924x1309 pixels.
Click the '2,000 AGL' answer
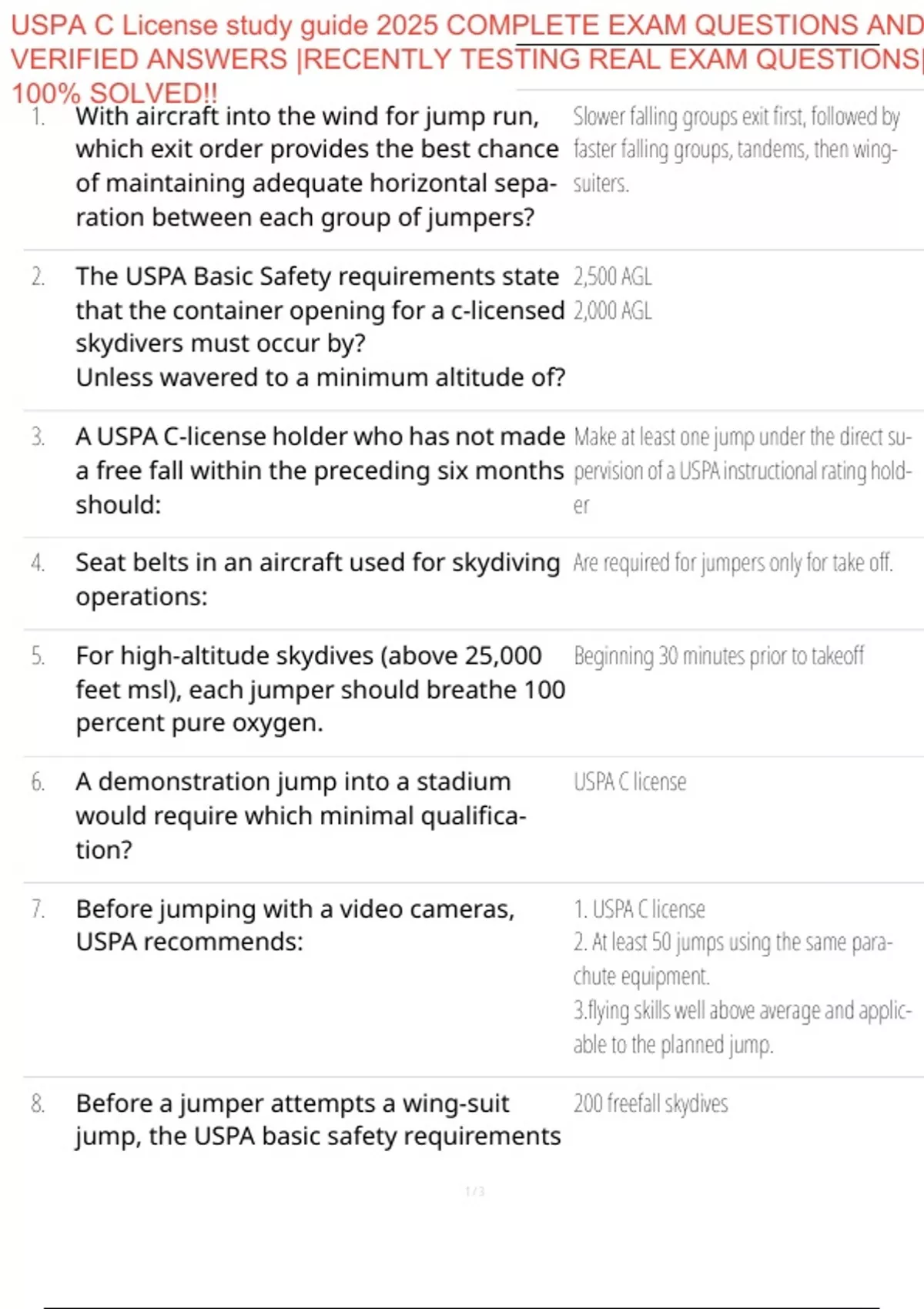612,311
